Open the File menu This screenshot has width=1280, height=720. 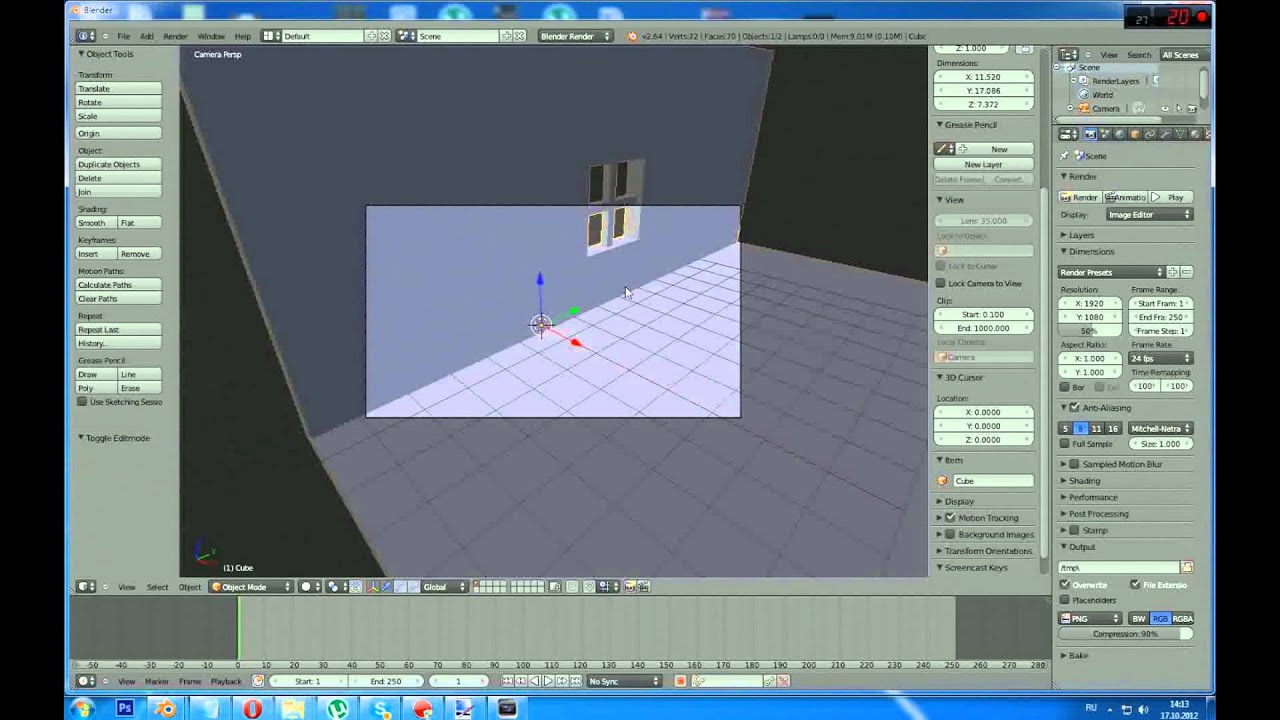[x=123, y=36]
